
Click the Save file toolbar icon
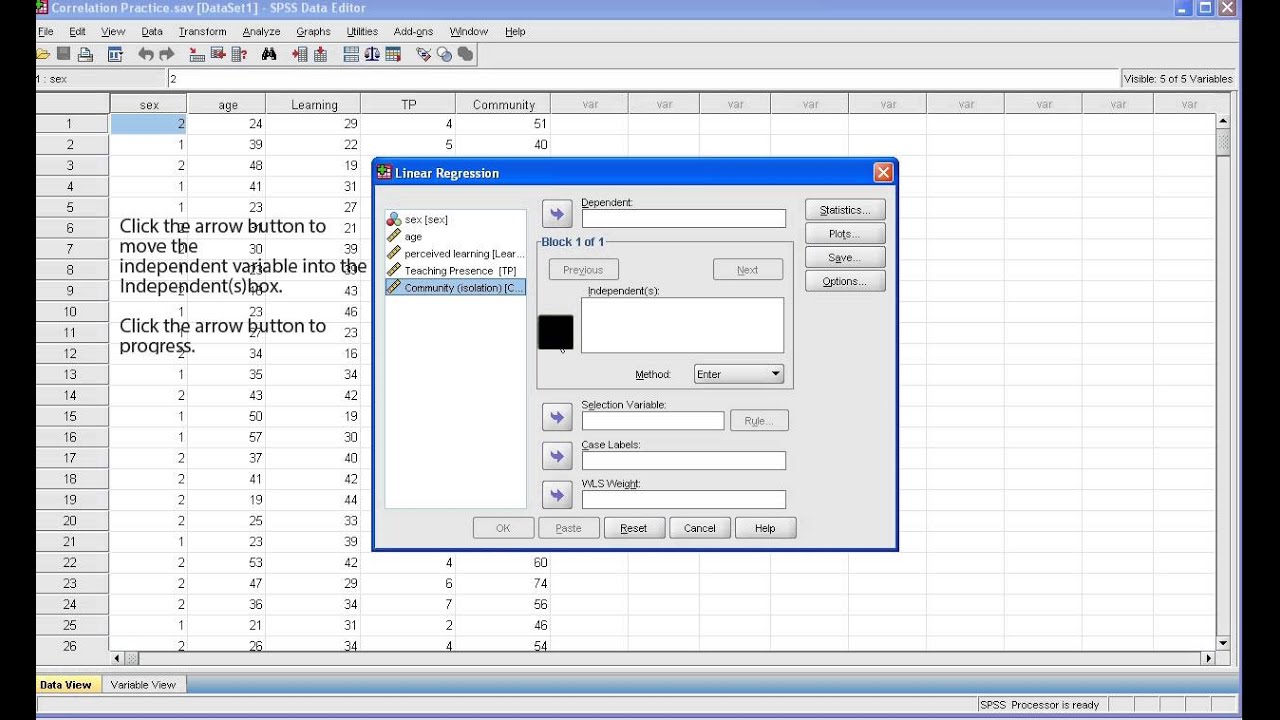(63, 54)
